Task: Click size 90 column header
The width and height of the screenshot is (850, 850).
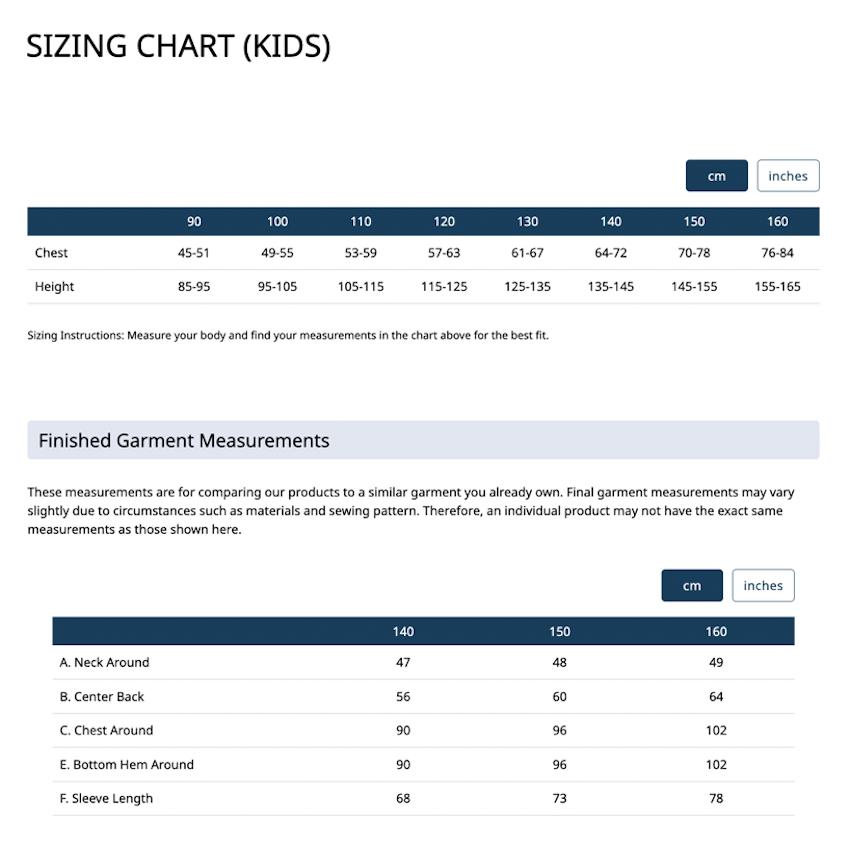Action: pos(194,222)
